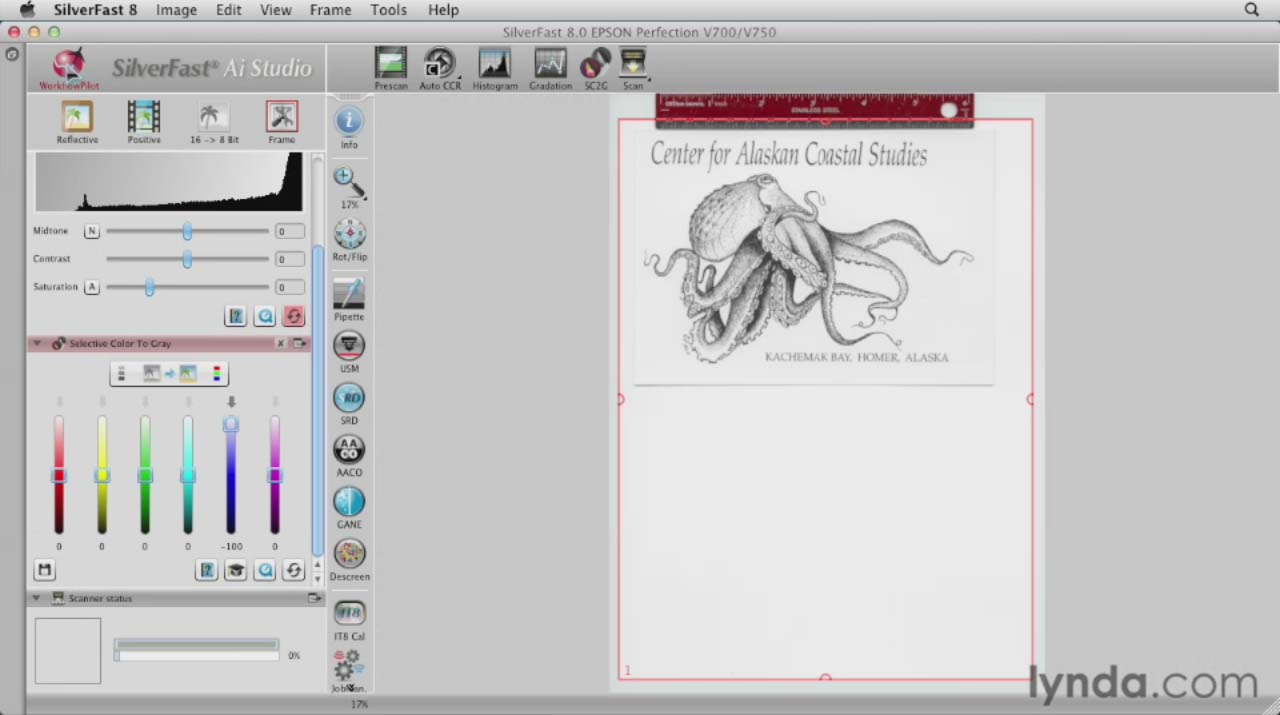Toggle the color-to-gray conversion mode switch
1280x715 pixels.
(169, 374)
